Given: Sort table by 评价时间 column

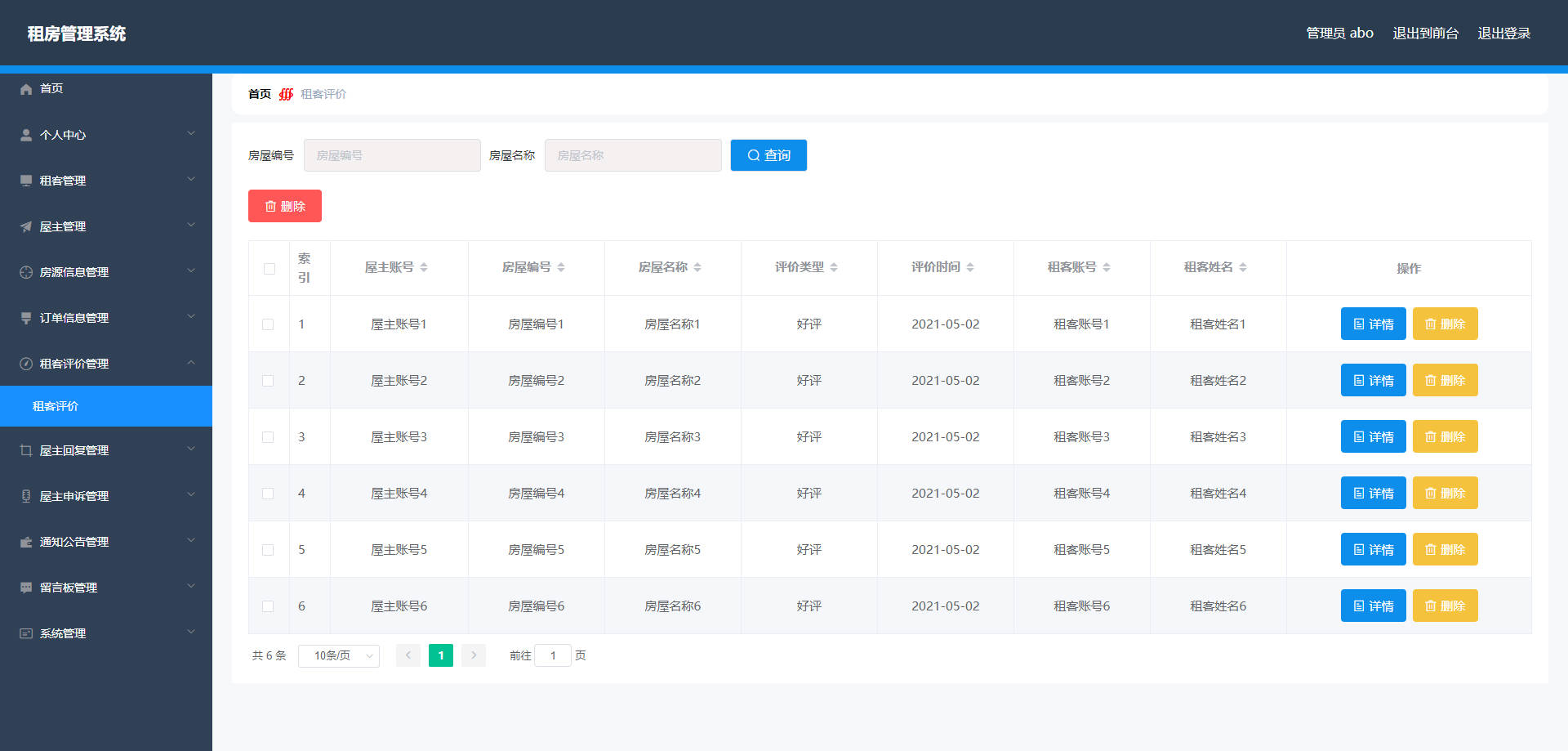Looking at the screenshot, I should pos(970,267).
